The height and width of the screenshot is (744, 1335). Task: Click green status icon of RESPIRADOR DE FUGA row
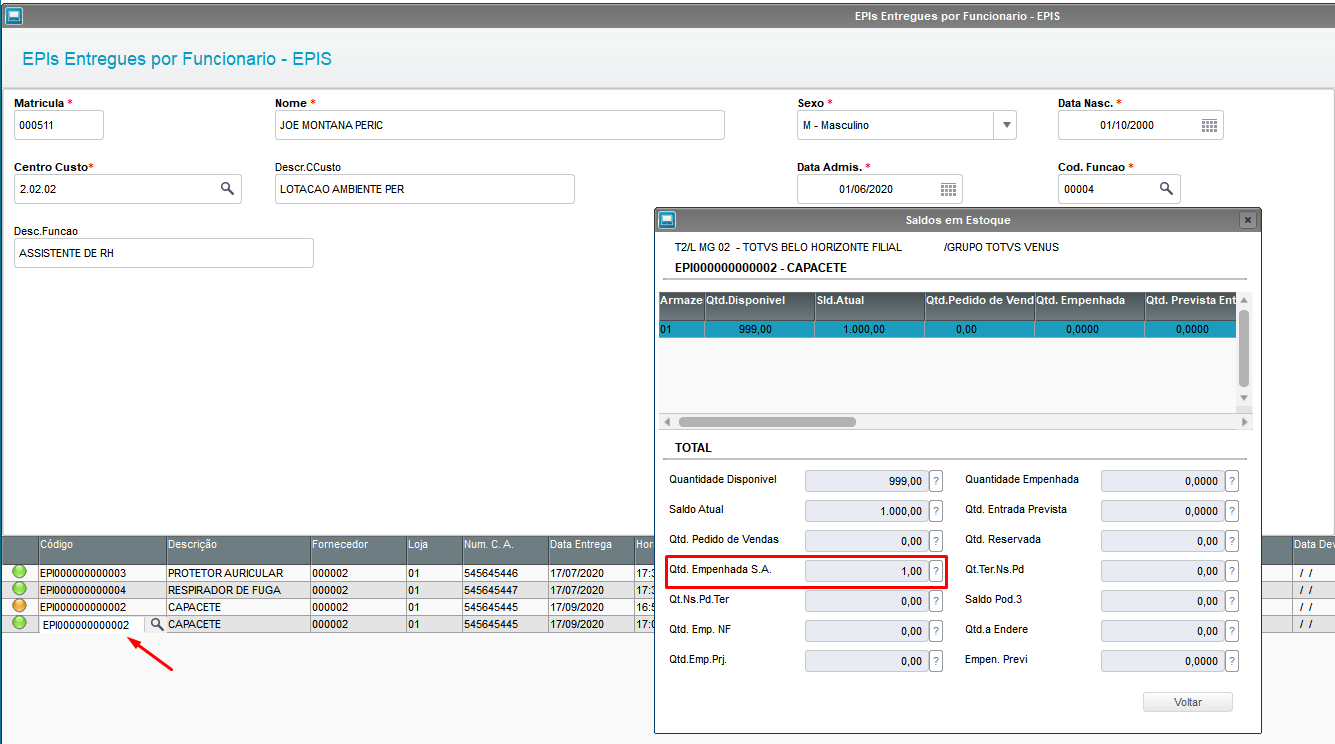coord(19,590)
